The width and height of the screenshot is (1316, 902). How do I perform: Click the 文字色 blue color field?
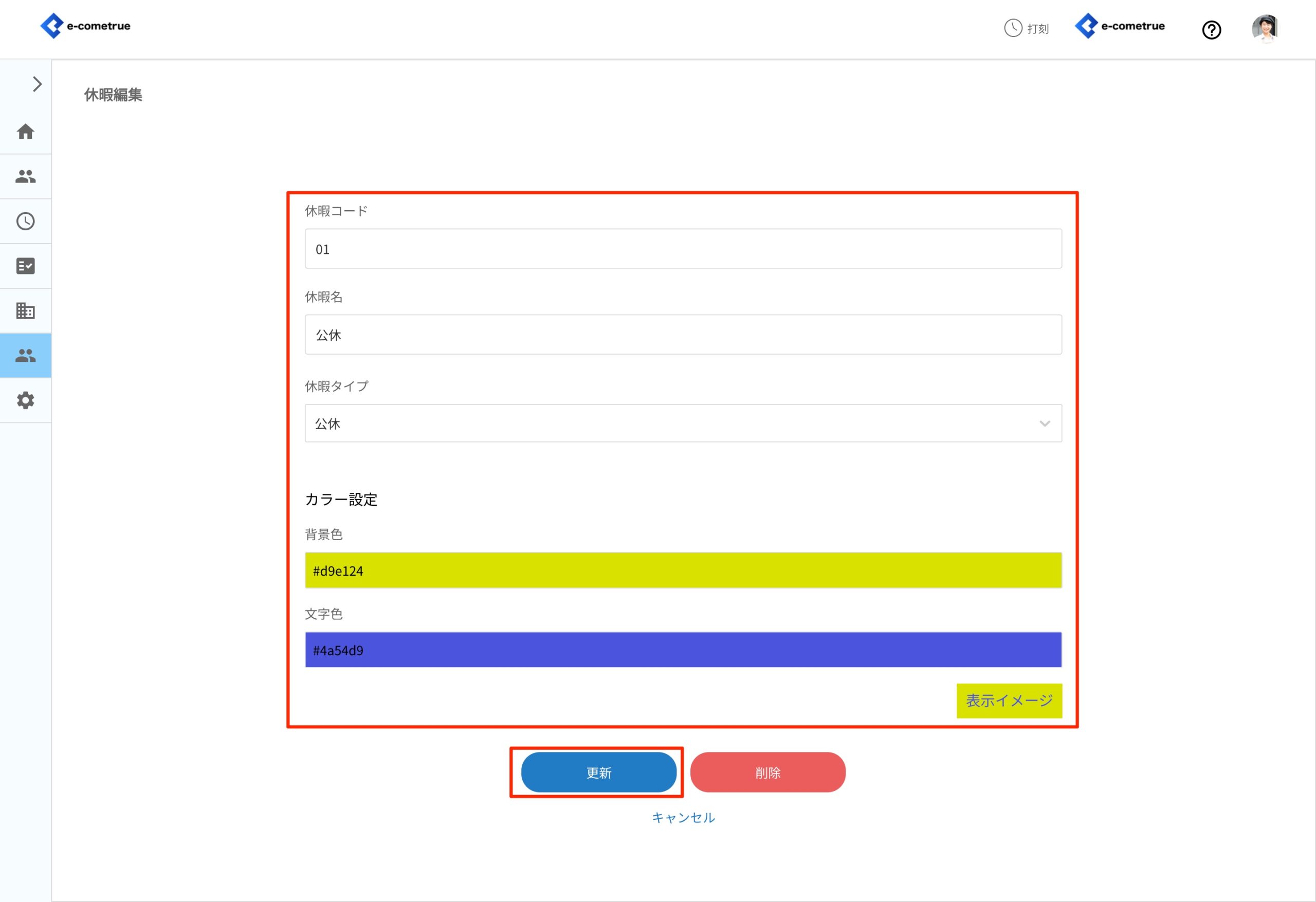click(x=683, y=650)
